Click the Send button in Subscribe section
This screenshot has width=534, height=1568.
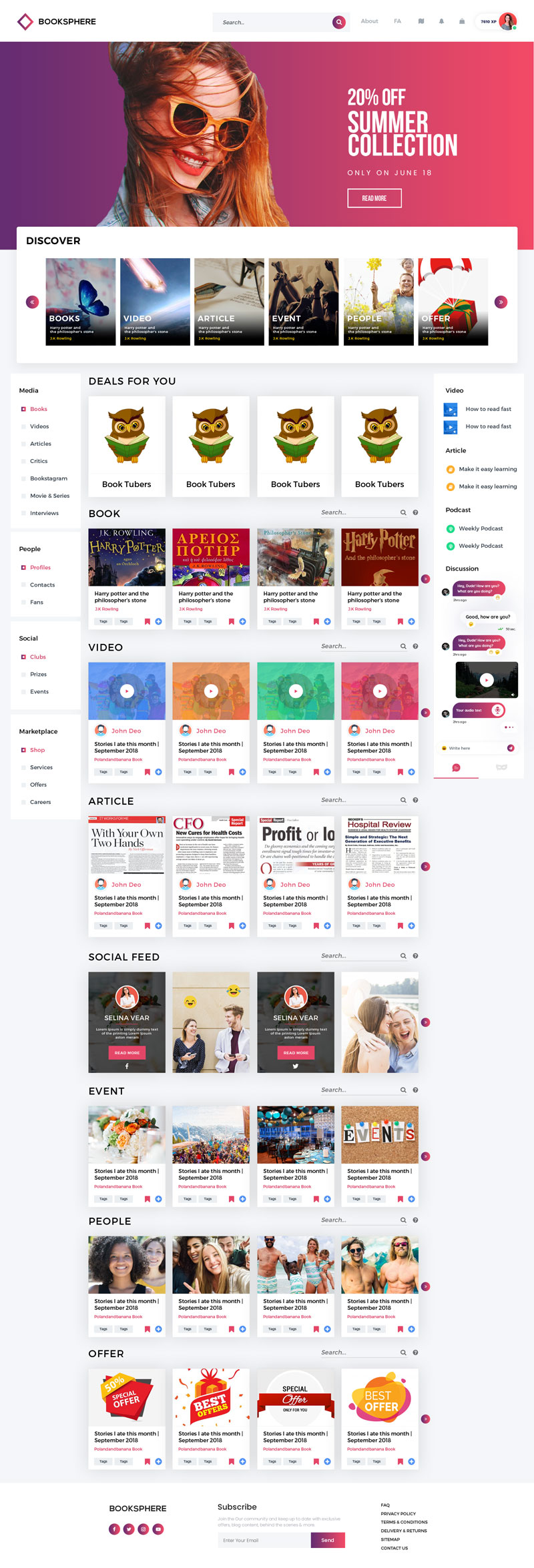(x=328, y=1540)
